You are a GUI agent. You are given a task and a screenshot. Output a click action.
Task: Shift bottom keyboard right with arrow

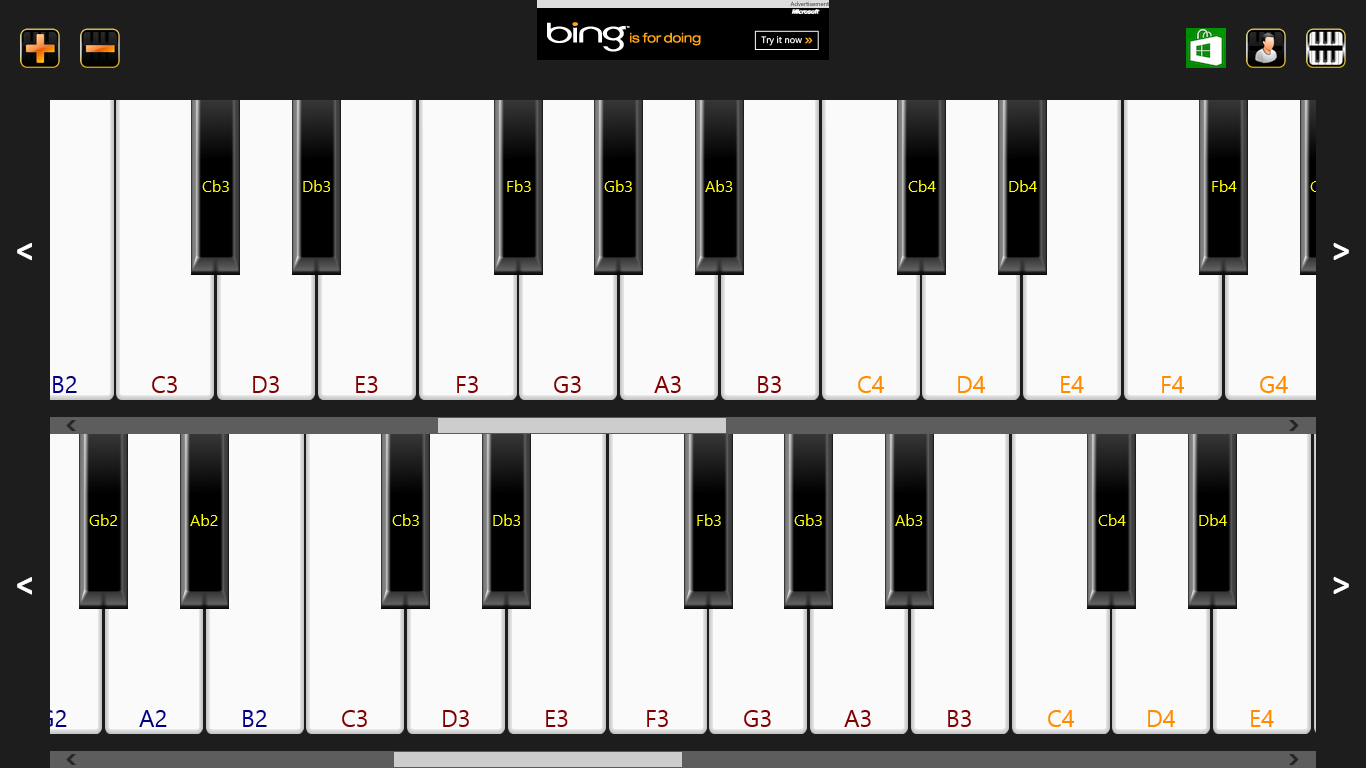pos(1341,585)
